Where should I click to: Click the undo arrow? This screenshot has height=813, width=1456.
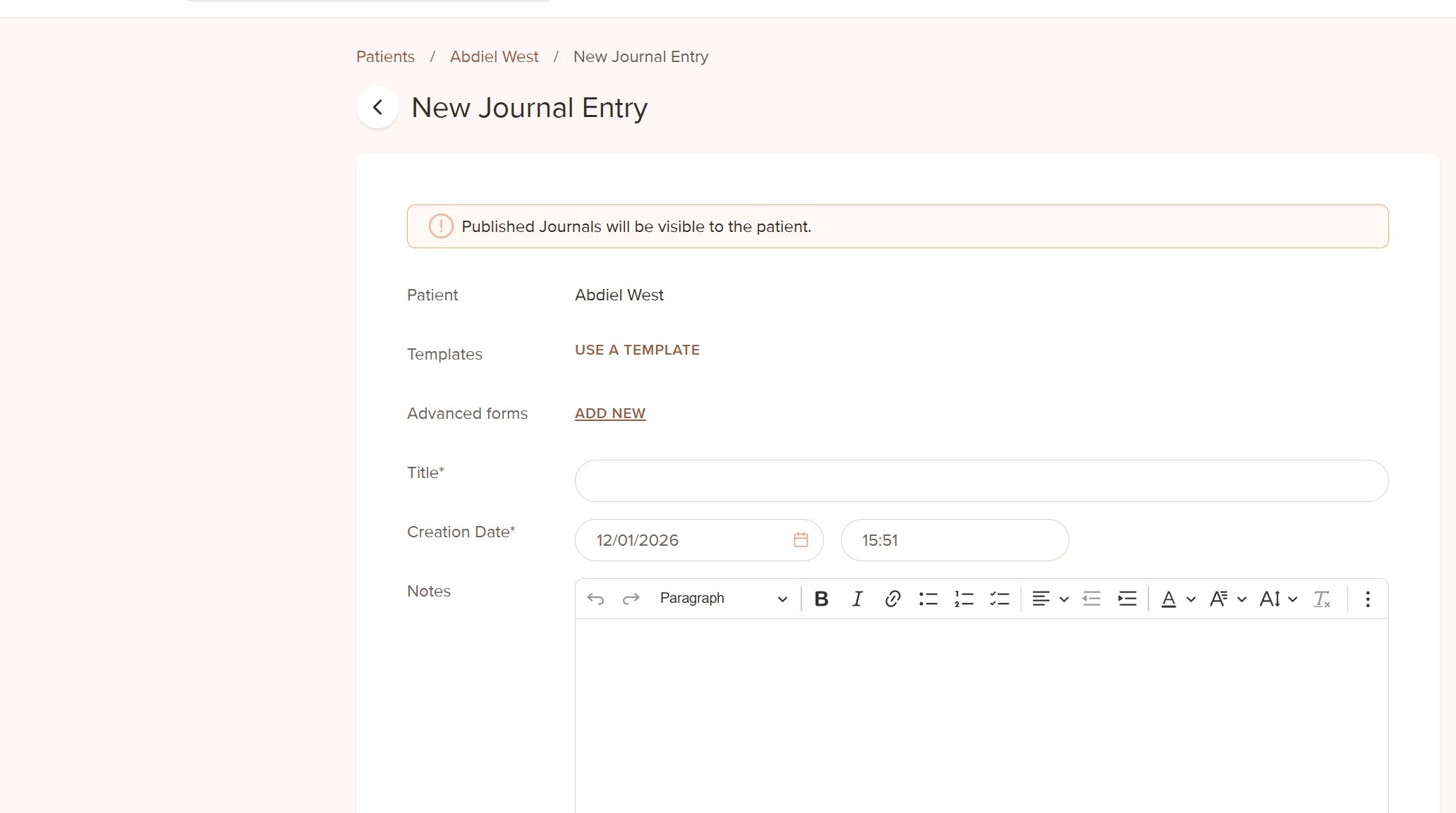click(595, 599)
